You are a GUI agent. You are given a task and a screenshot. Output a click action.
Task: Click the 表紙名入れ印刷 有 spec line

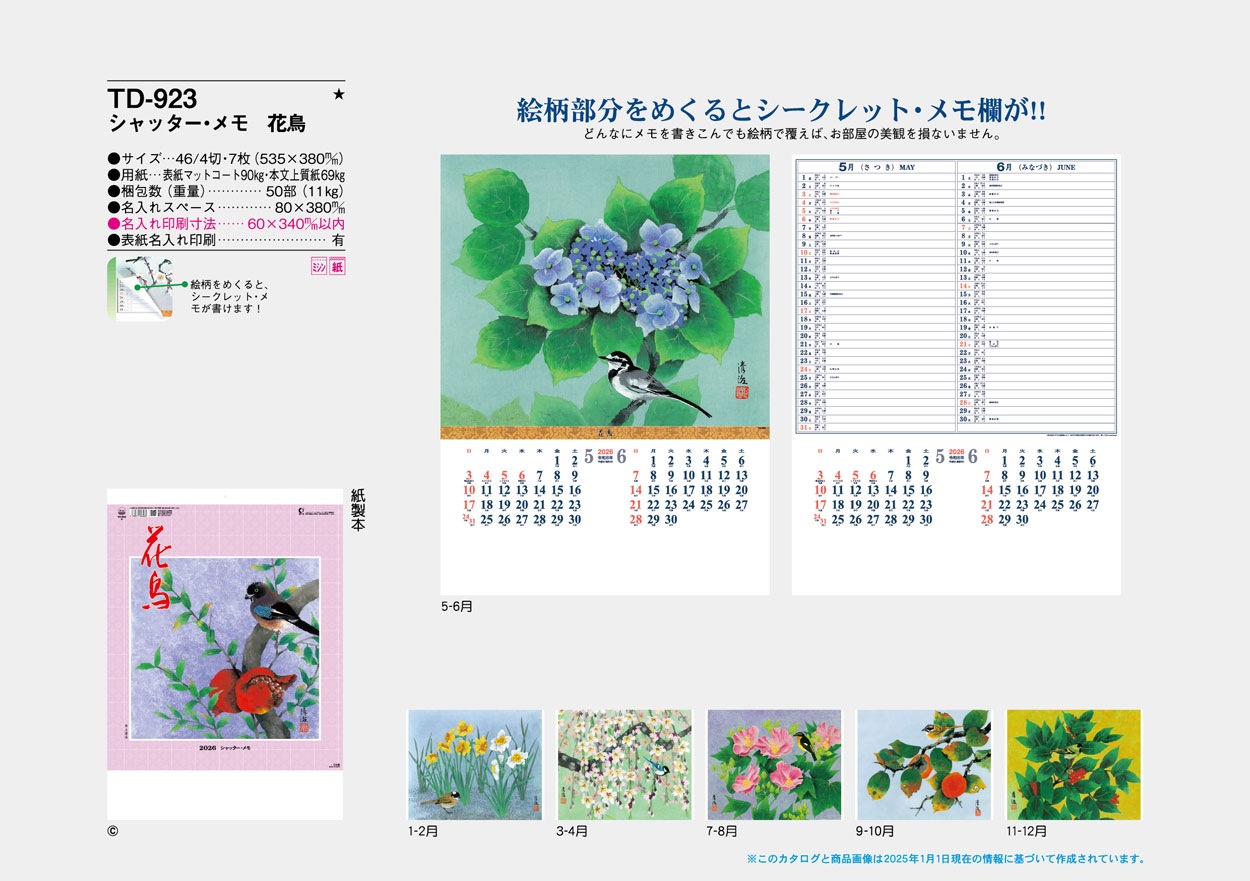click(x=226, y=240)
